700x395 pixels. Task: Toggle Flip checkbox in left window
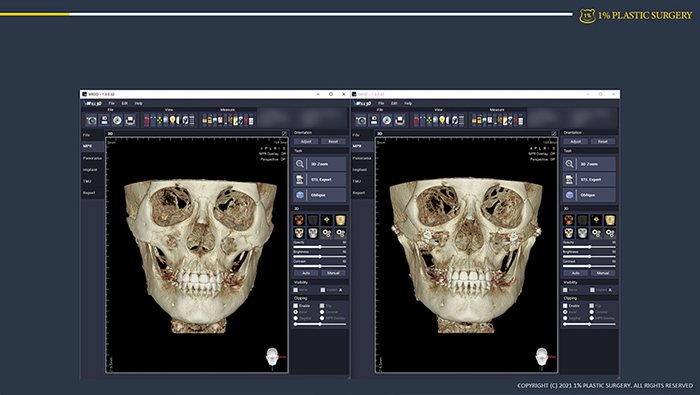click(x=322, y=306)
